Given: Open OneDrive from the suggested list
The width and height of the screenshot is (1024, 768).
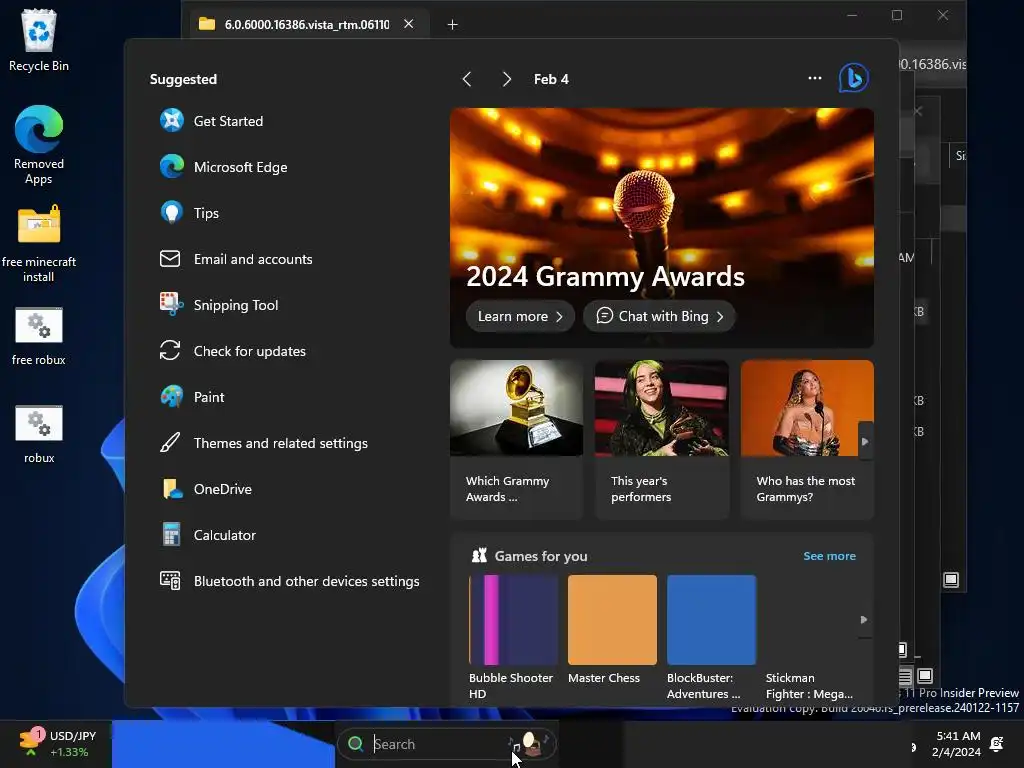Looking at the screenshot, I should click(x=206, y=489).
